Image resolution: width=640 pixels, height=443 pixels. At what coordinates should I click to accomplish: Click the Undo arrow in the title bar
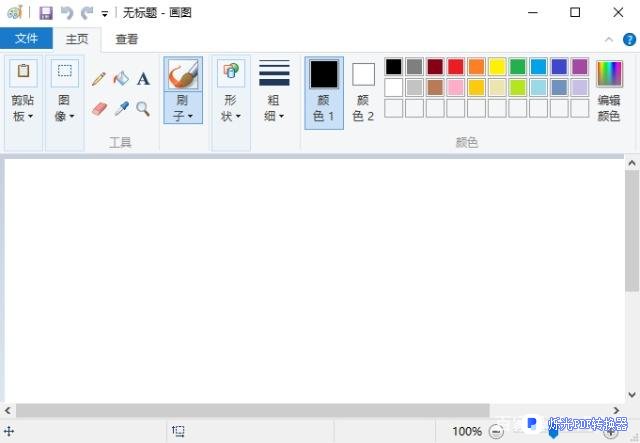(67, 13)
